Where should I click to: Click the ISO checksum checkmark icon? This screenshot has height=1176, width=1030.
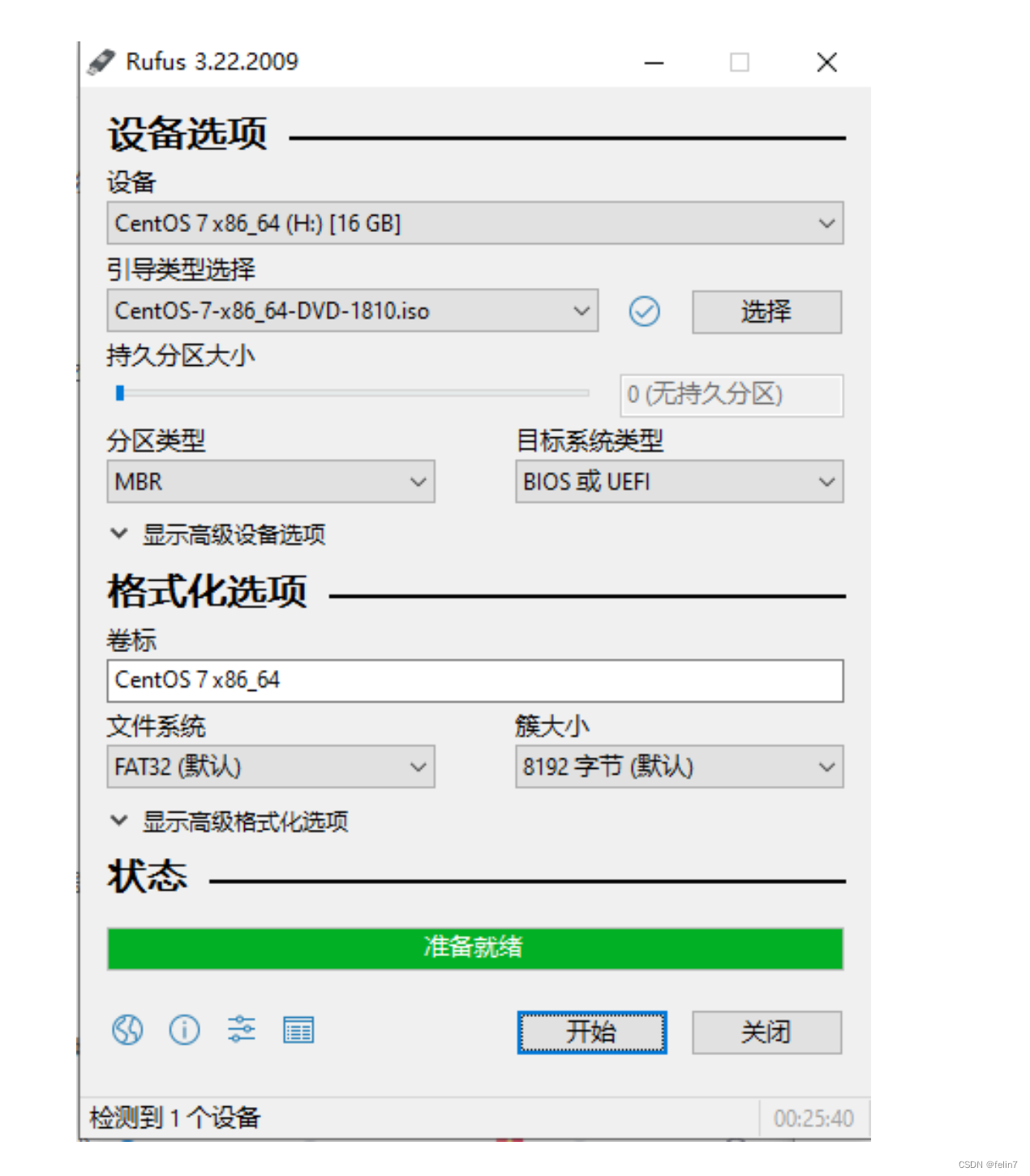pos(645,311)
